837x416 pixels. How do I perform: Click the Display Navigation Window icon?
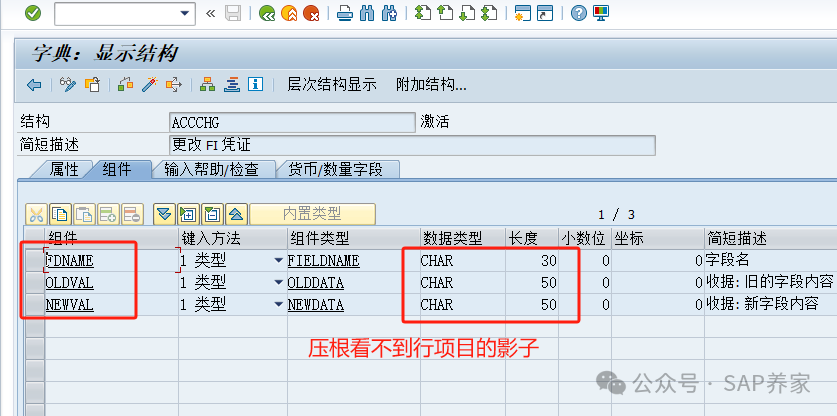[232, 84]
